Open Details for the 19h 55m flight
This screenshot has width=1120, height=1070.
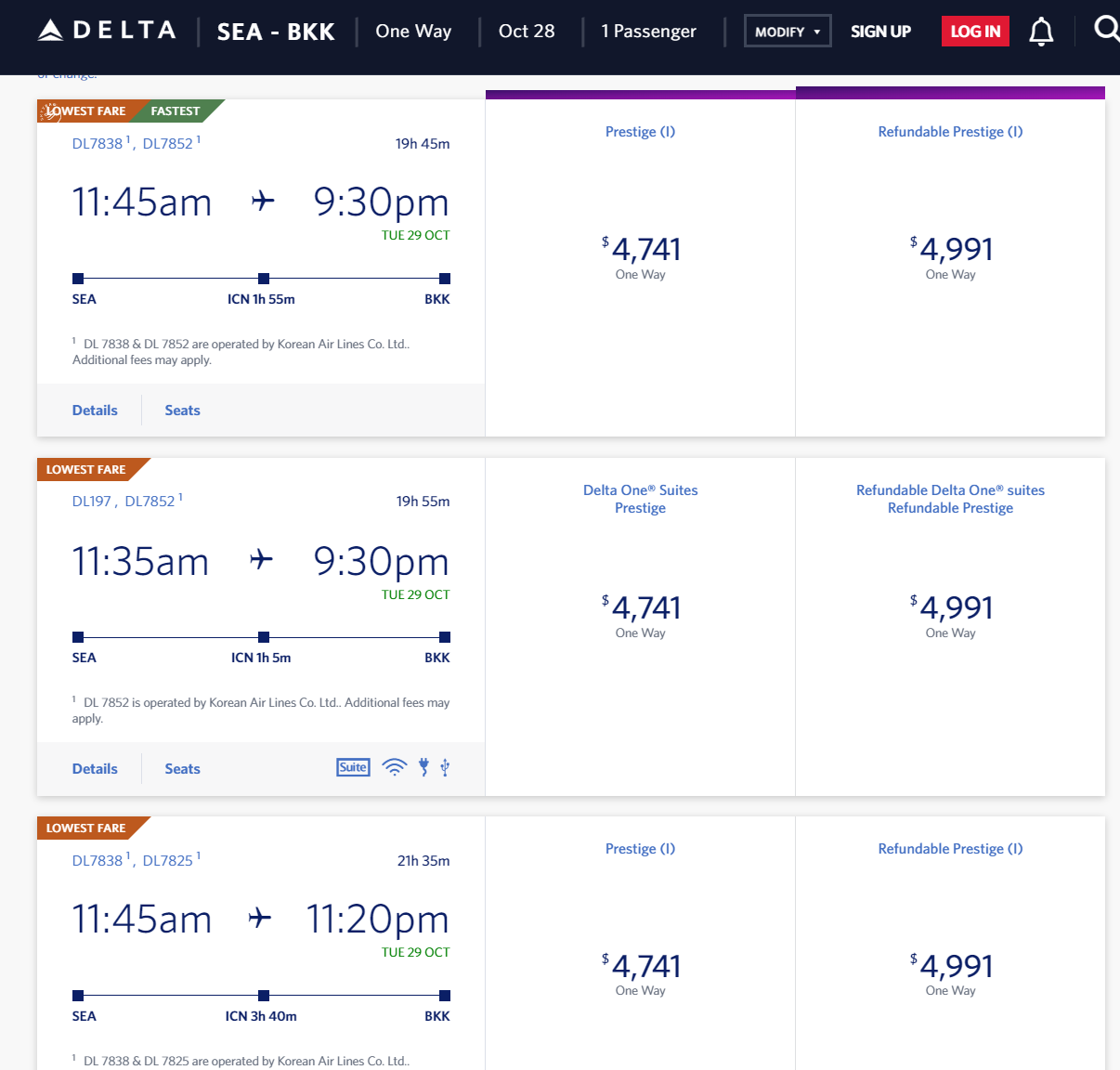(95, 768)
